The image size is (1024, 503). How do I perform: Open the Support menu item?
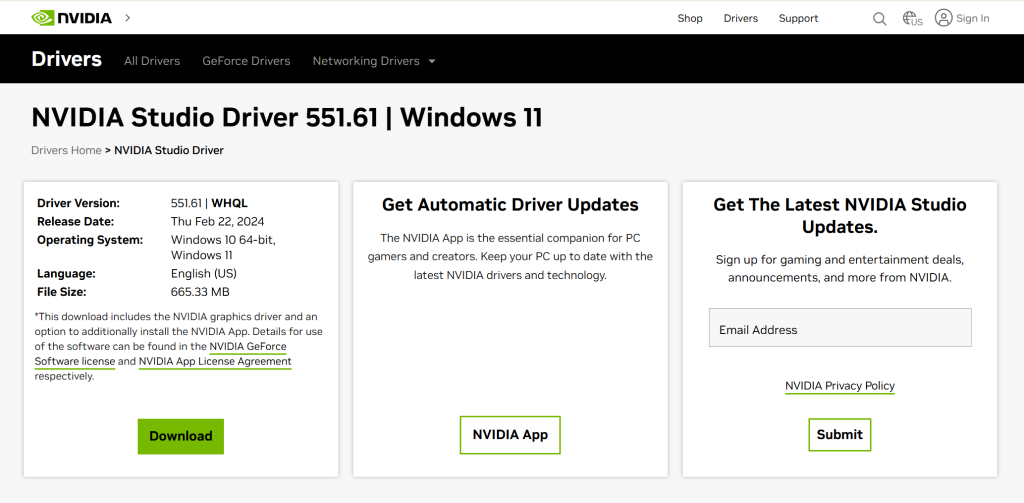click(798, 18)
